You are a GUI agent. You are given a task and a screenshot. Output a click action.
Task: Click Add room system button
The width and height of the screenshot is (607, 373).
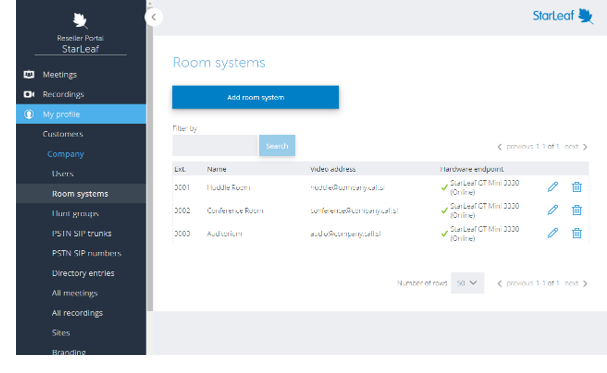pyautogui.click(x=255, y=97)
